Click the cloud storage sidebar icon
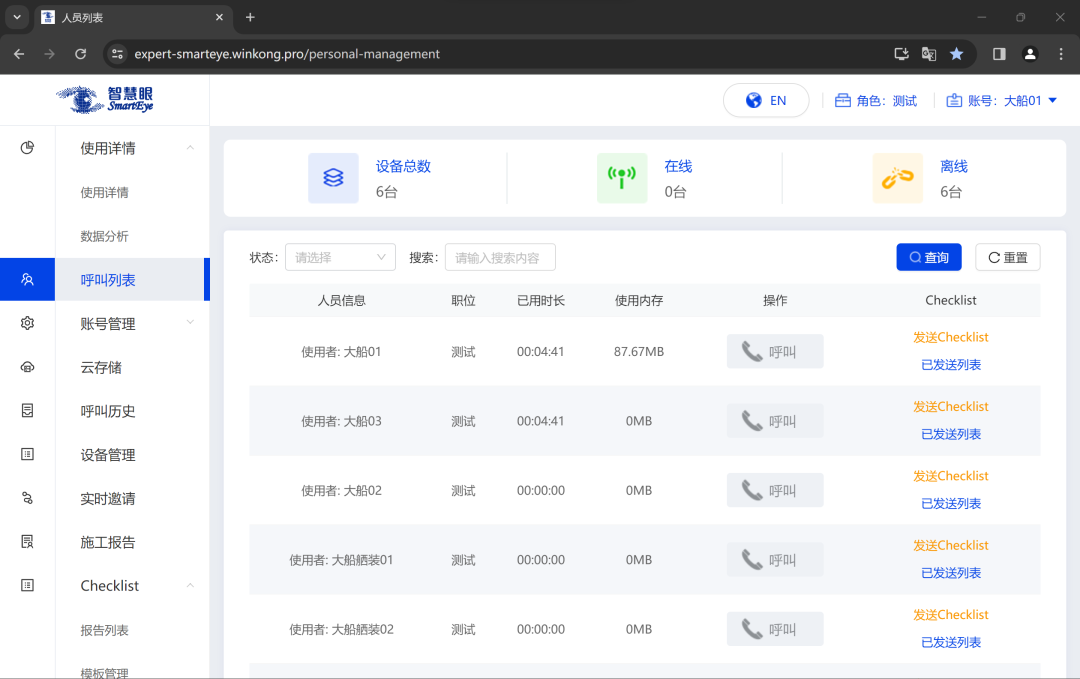 [x=27, y=367]
